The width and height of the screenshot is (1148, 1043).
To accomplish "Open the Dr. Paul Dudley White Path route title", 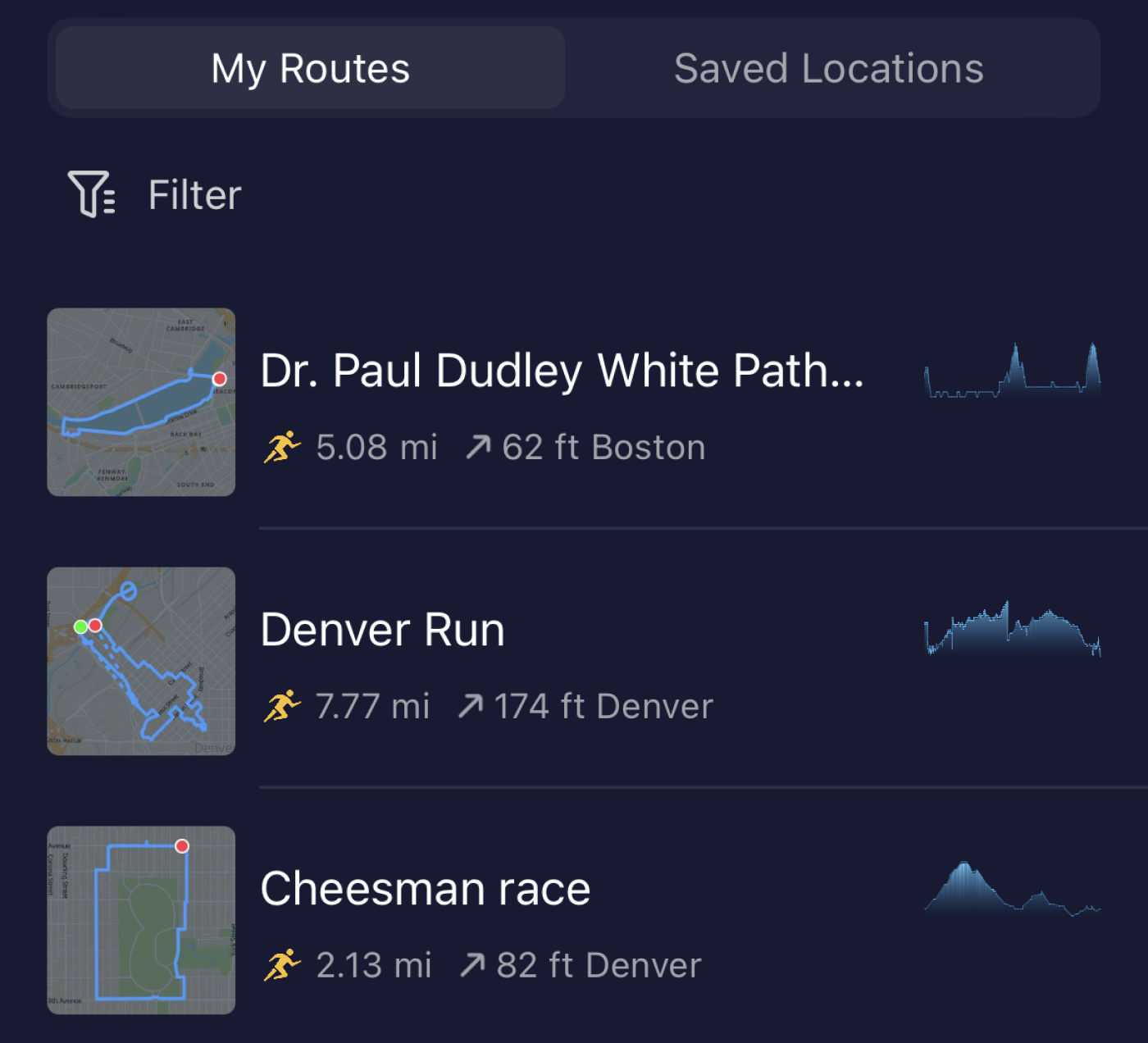I will [562, 371].
